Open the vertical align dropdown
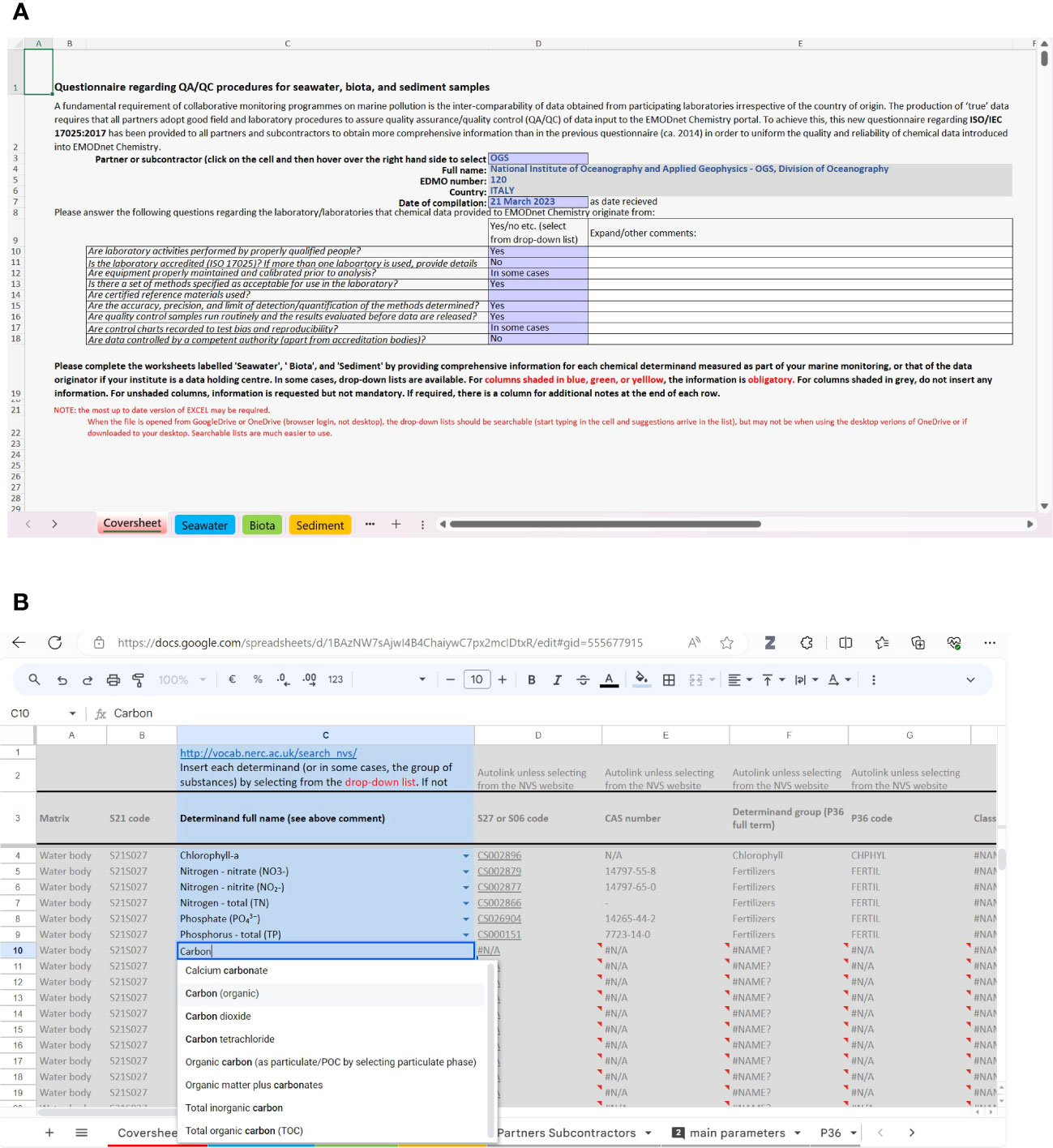The image size is (1053, 1148). (773, 680)
